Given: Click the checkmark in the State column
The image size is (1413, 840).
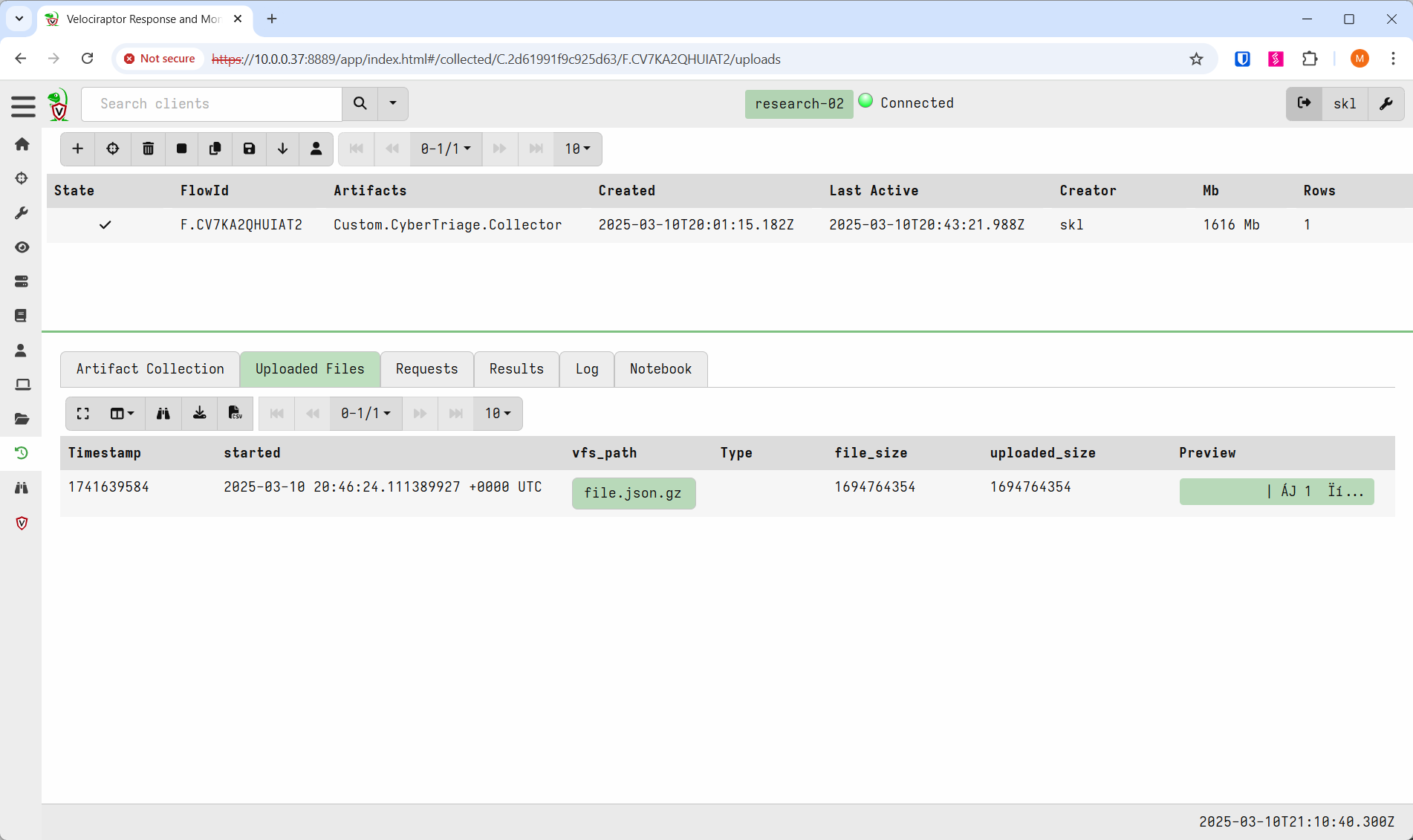Looking at the screenshot, I should 105,224.
